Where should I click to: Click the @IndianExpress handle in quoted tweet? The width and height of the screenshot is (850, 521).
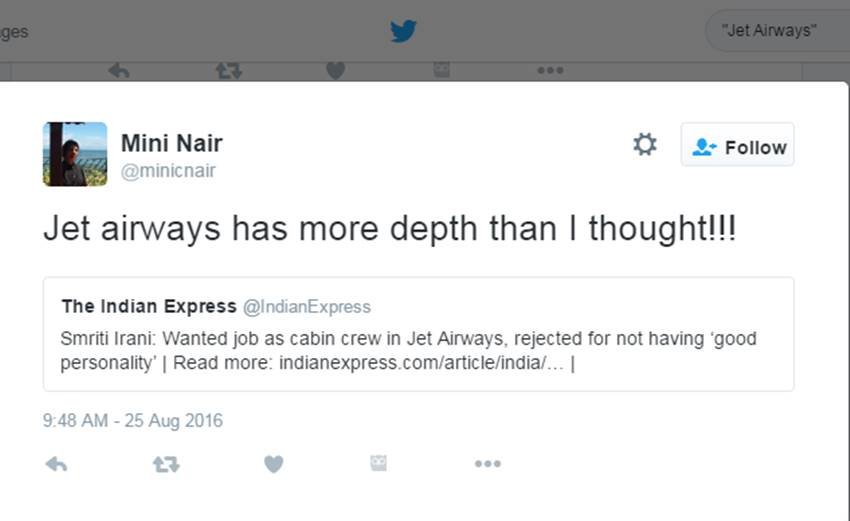click(306, 307)
